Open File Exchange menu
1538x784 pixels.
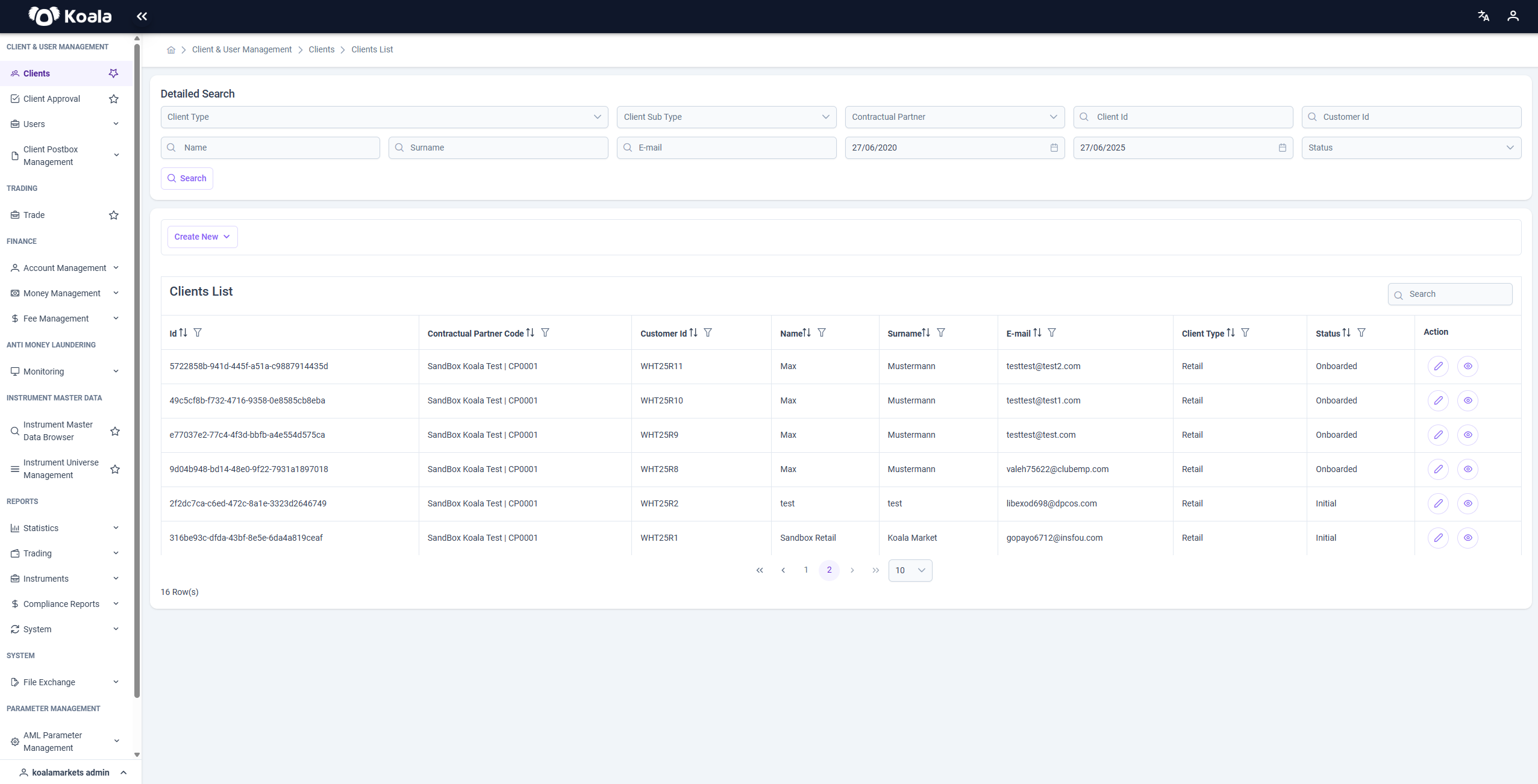[x=66, y=682]
